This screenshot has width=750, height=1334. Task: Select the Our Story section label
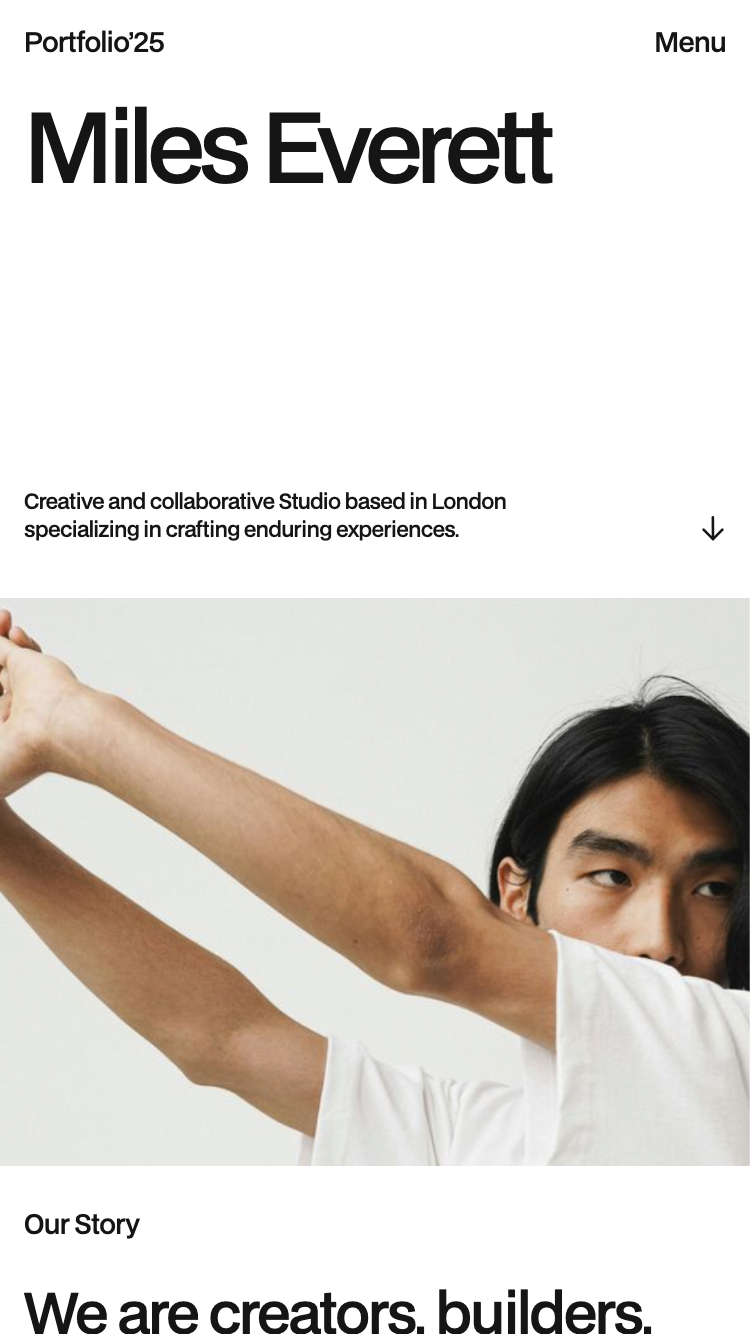click(81, 1224)
